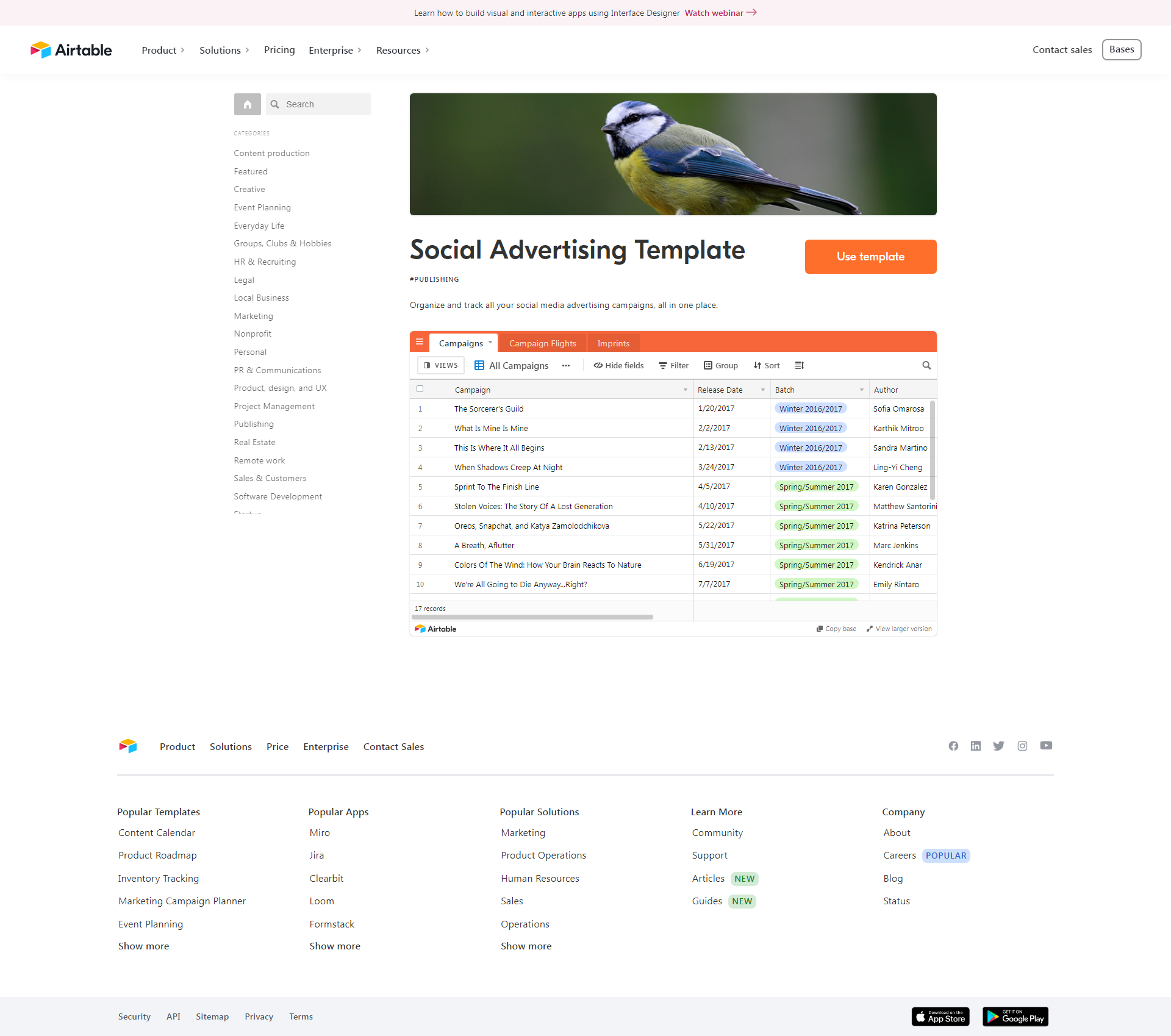This screenshot has height=1036, width=1171.
Task: Click the vertical scrollbar of the embedded table
Action: (933, 450)
